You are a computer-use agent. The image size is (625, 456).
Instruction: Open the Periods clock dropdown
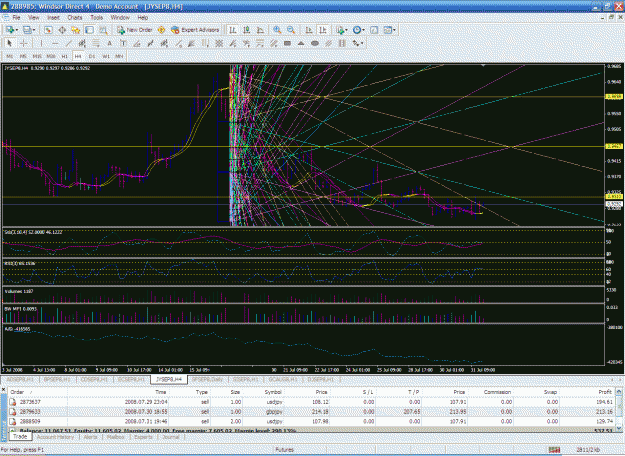tap(358, 30)
